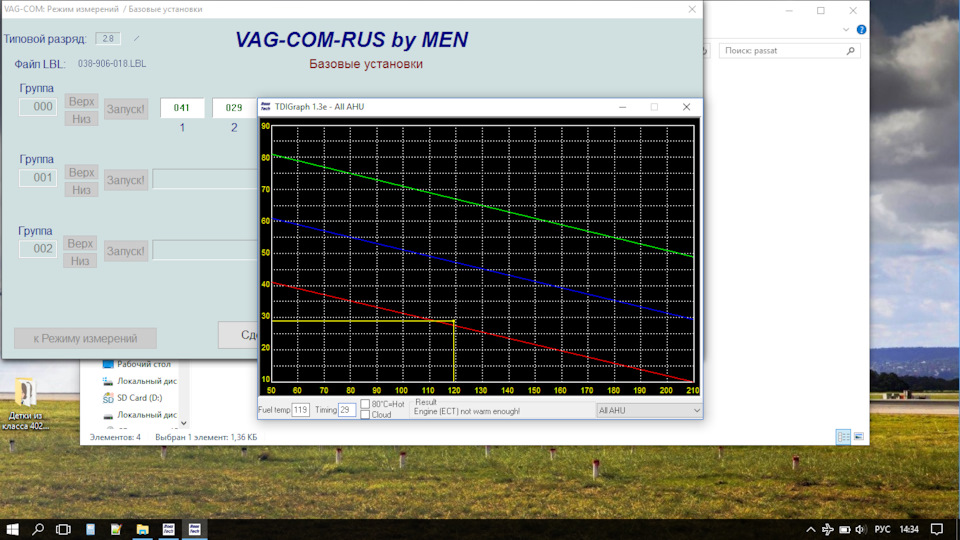Close the VAG-COM window

coord(692,9)
